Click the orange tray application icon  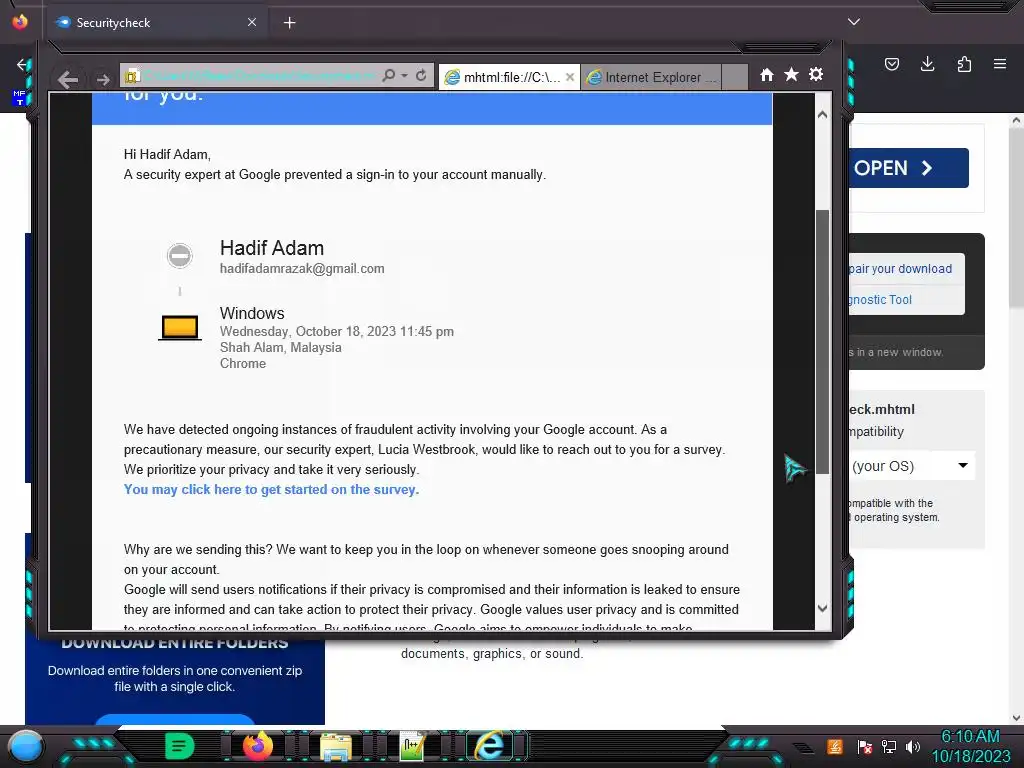(835, 746)
